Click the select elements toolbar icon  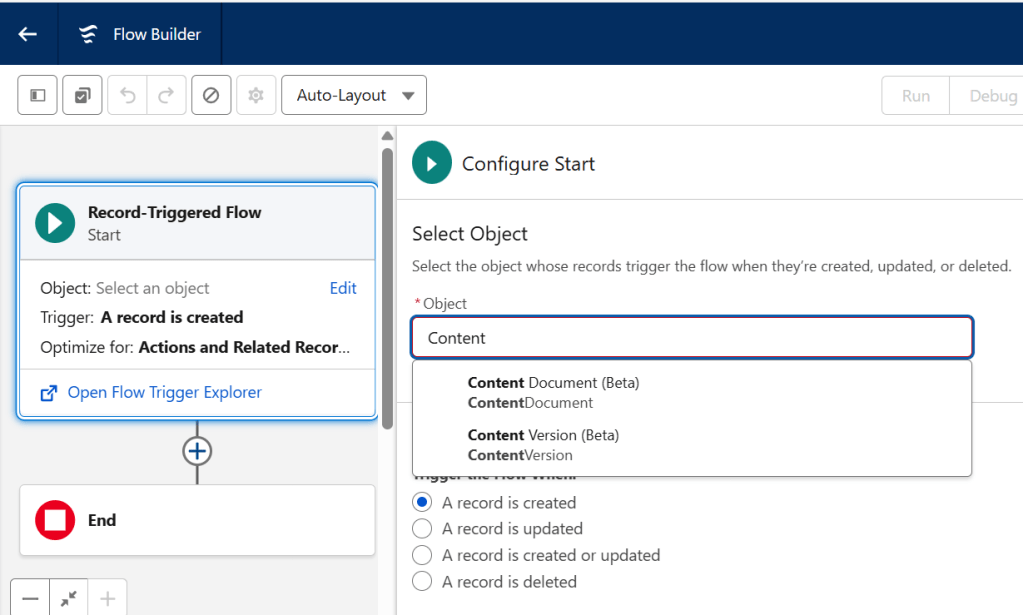tap(82, 96)
